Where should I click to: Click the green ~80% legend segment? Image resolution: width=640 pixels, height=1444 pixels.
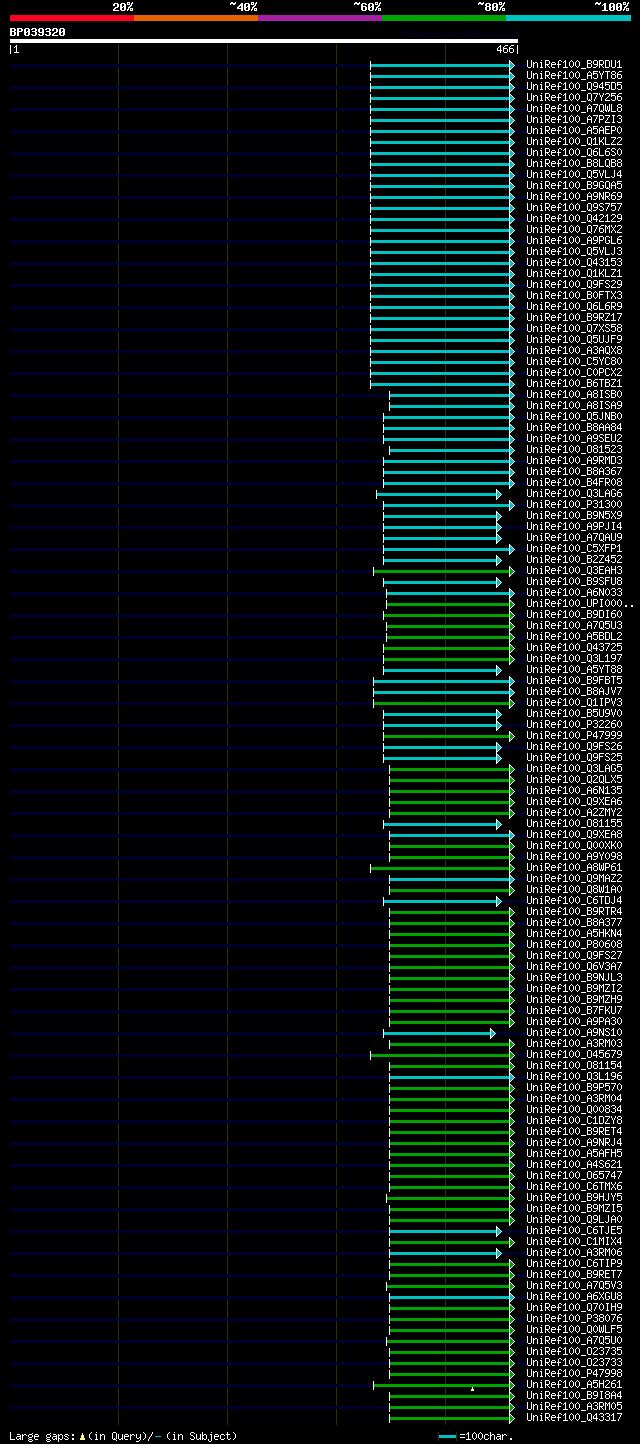444,18
